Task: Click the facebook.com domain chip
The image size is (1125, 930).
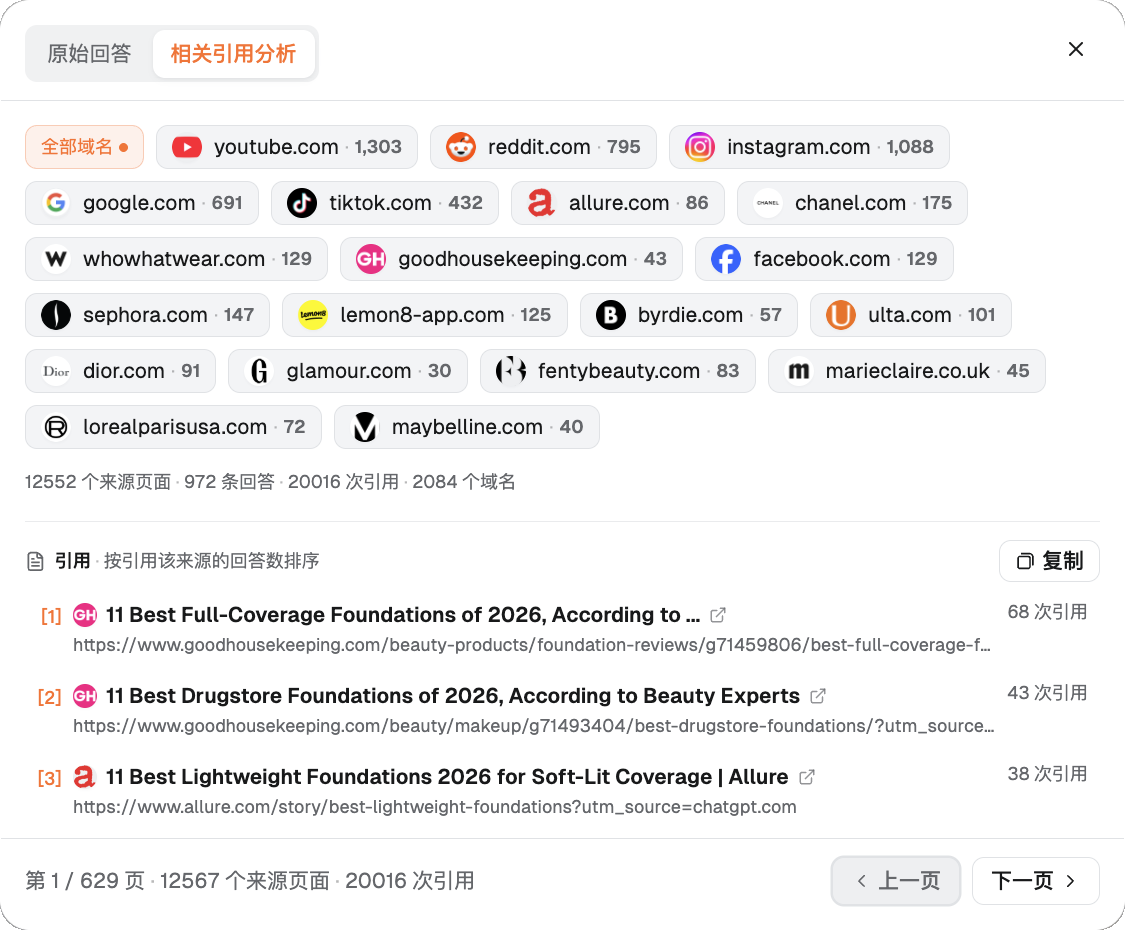Action: tap(824, 259)
